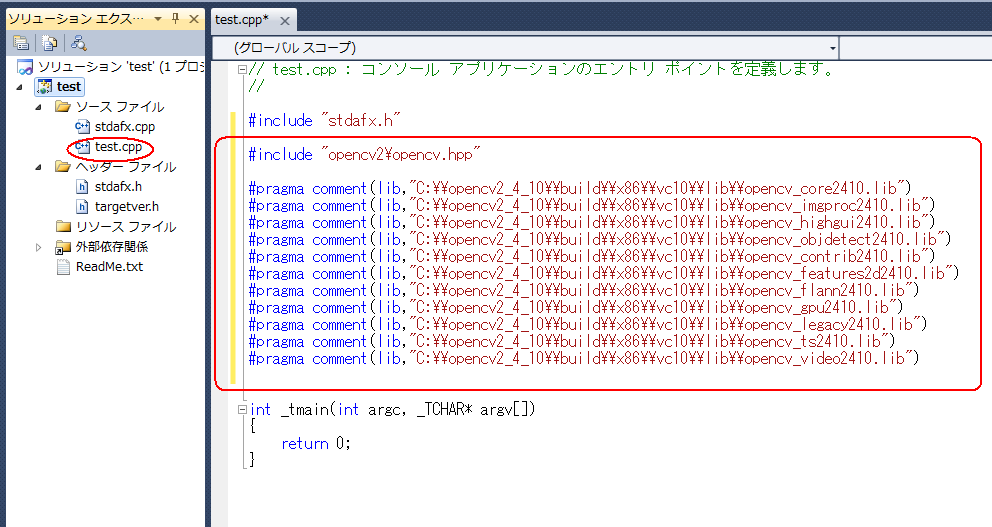
Task: Switch to the test.cpp* editor tab
Action: click(x=242, y=20)
